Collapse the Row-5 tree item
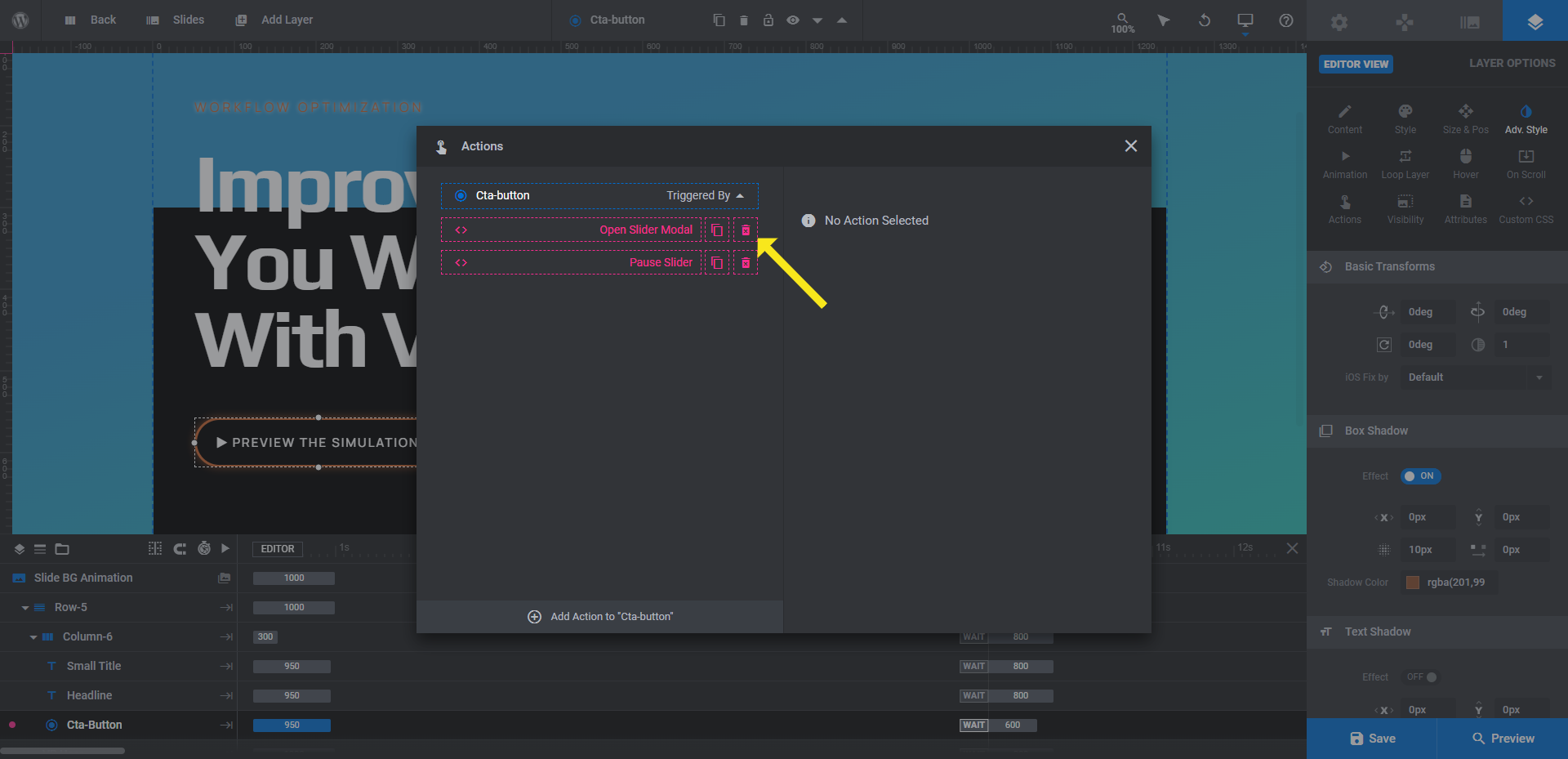The height and width of the screenshot is (759, 1568). click(x=25, y=608)
